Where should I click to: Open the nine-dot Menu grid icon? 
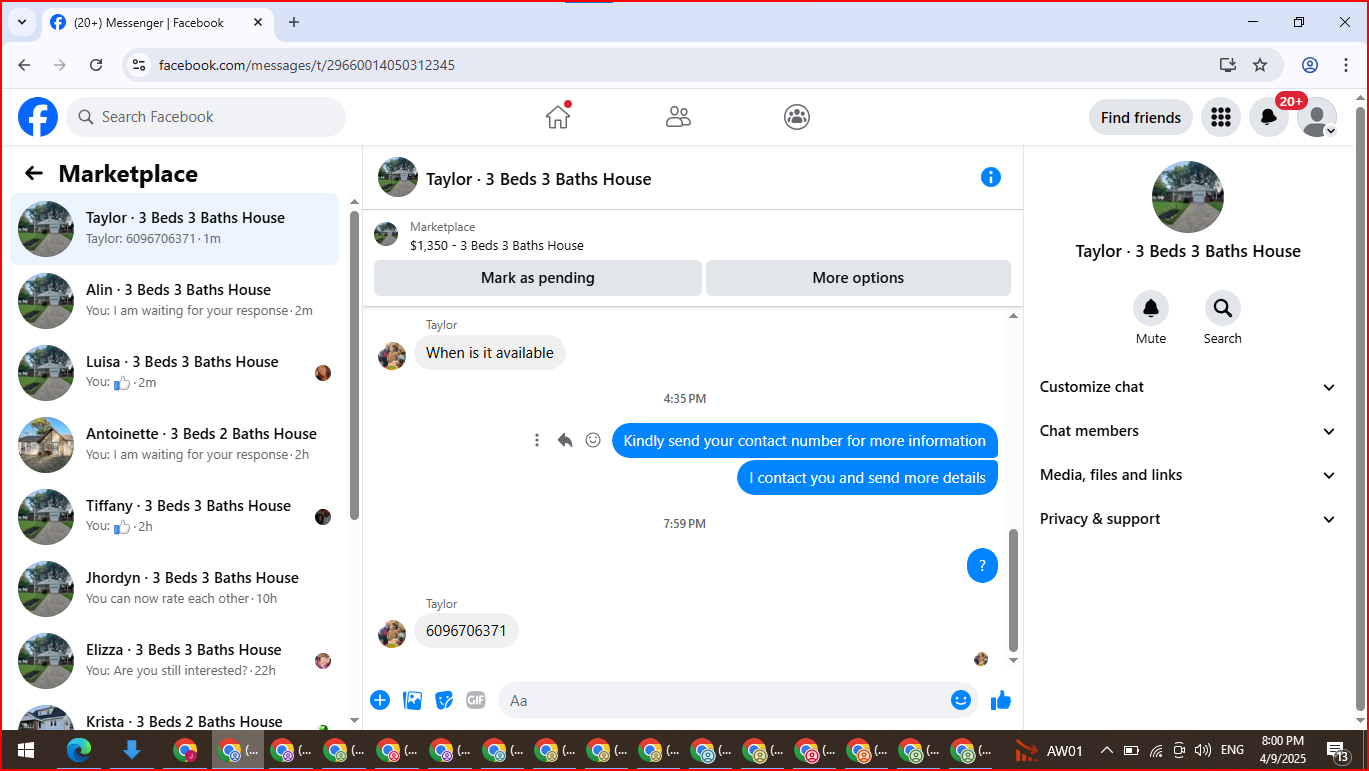point(1221,117)
